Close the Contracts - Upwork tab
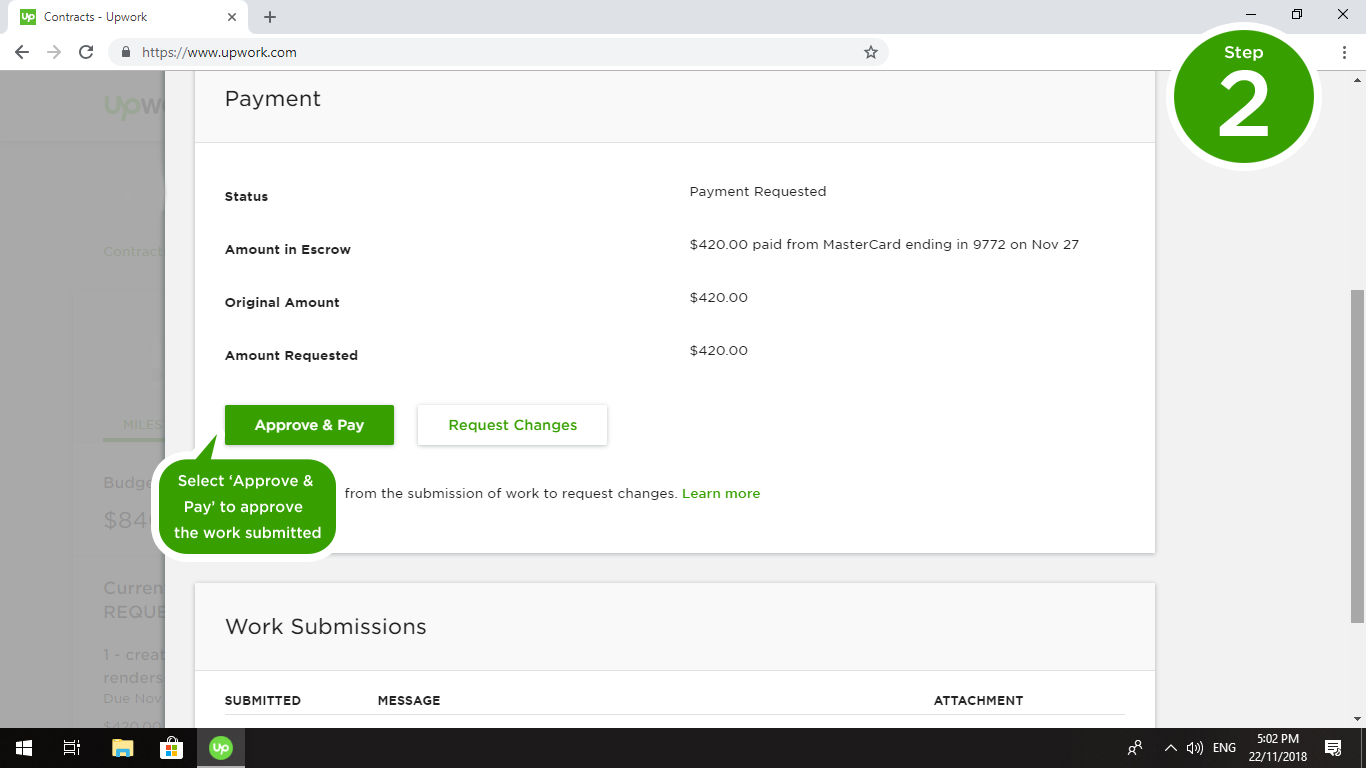The width and height of the screenshot is (1366, 768). [x=232, y=17]
